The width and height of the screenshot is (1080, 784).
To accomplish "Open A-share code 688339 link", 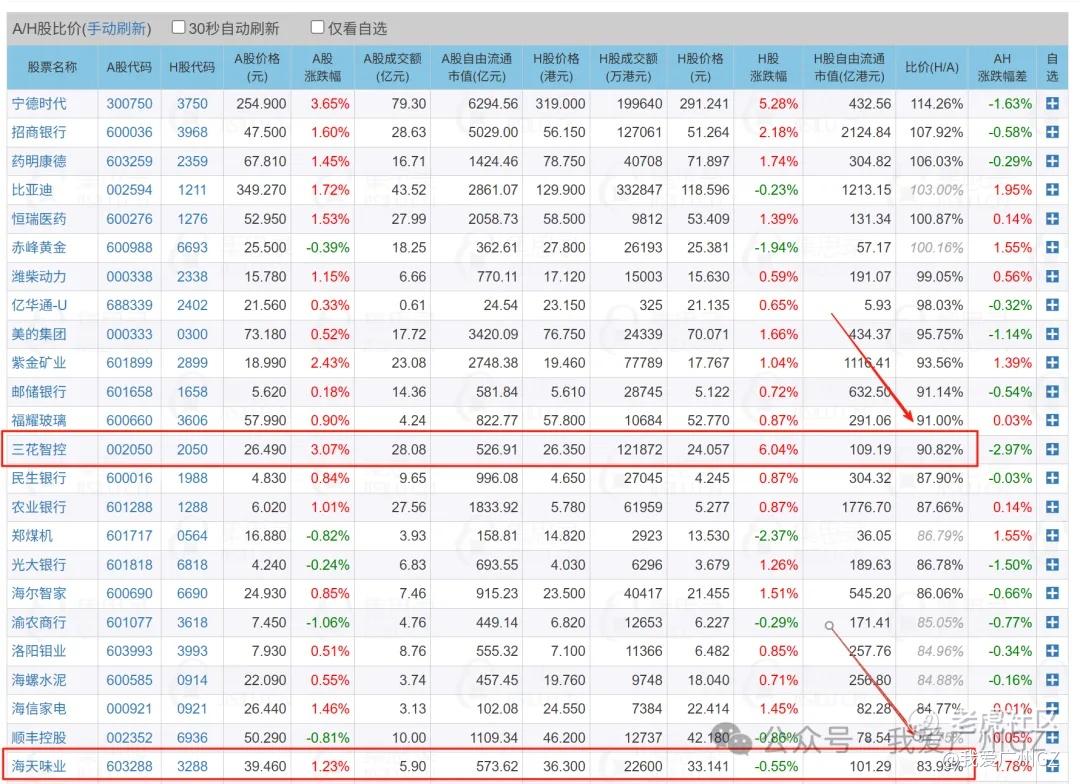I will pos(129,305).
